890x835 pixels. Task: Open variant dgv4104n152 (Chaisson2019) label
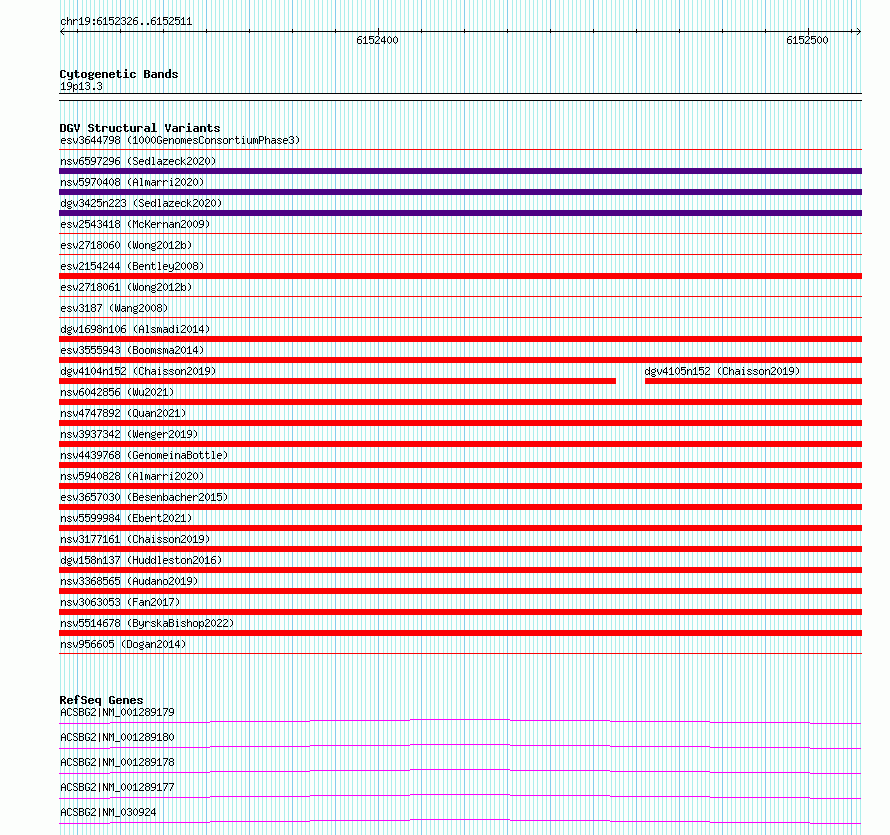tap(138, 371)
